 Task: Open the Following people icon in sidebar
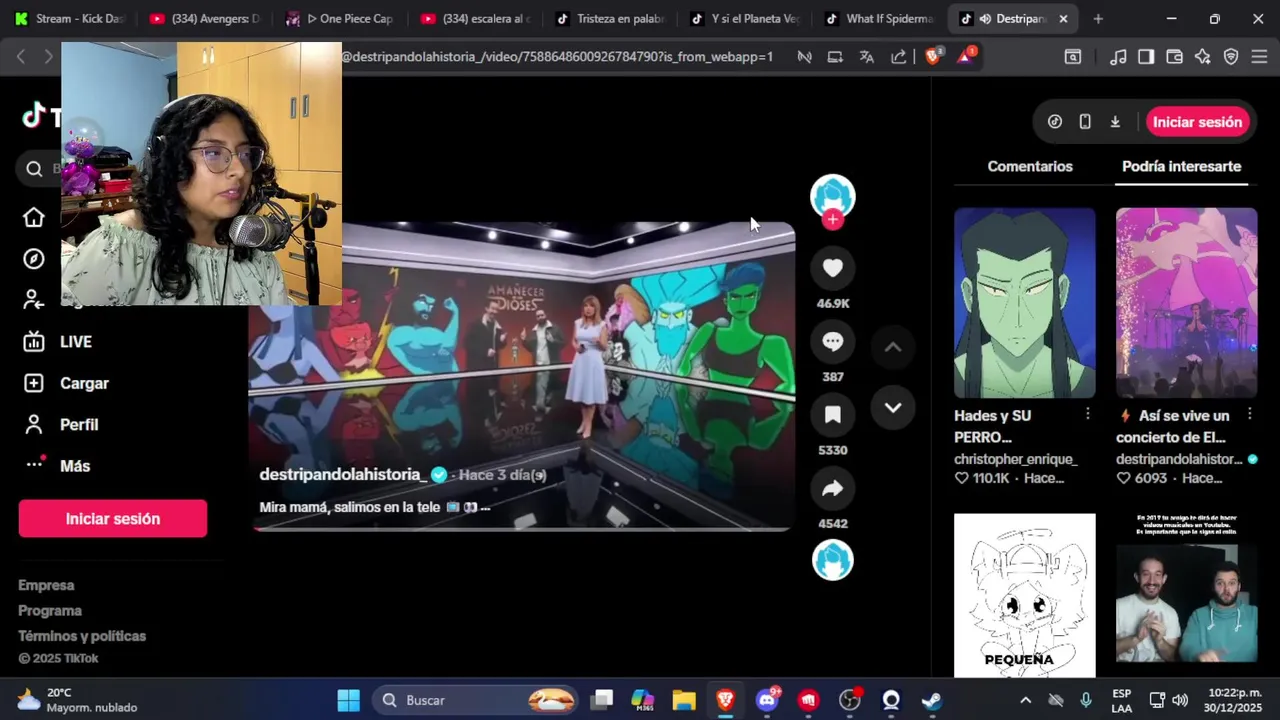(34, 300)
